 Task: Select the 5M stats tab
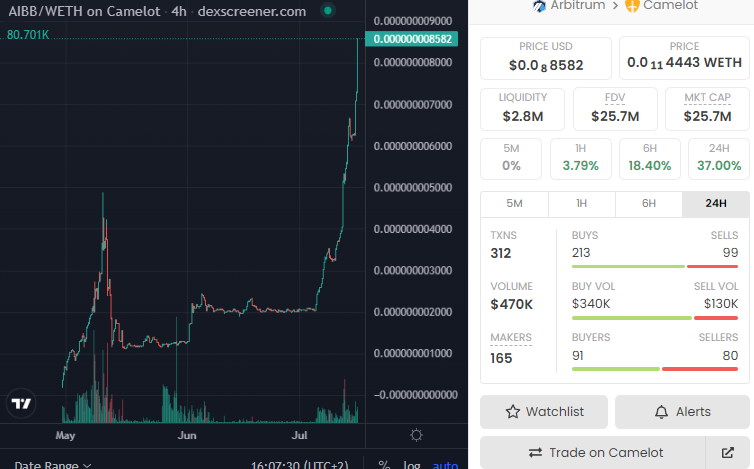(514, 203)
